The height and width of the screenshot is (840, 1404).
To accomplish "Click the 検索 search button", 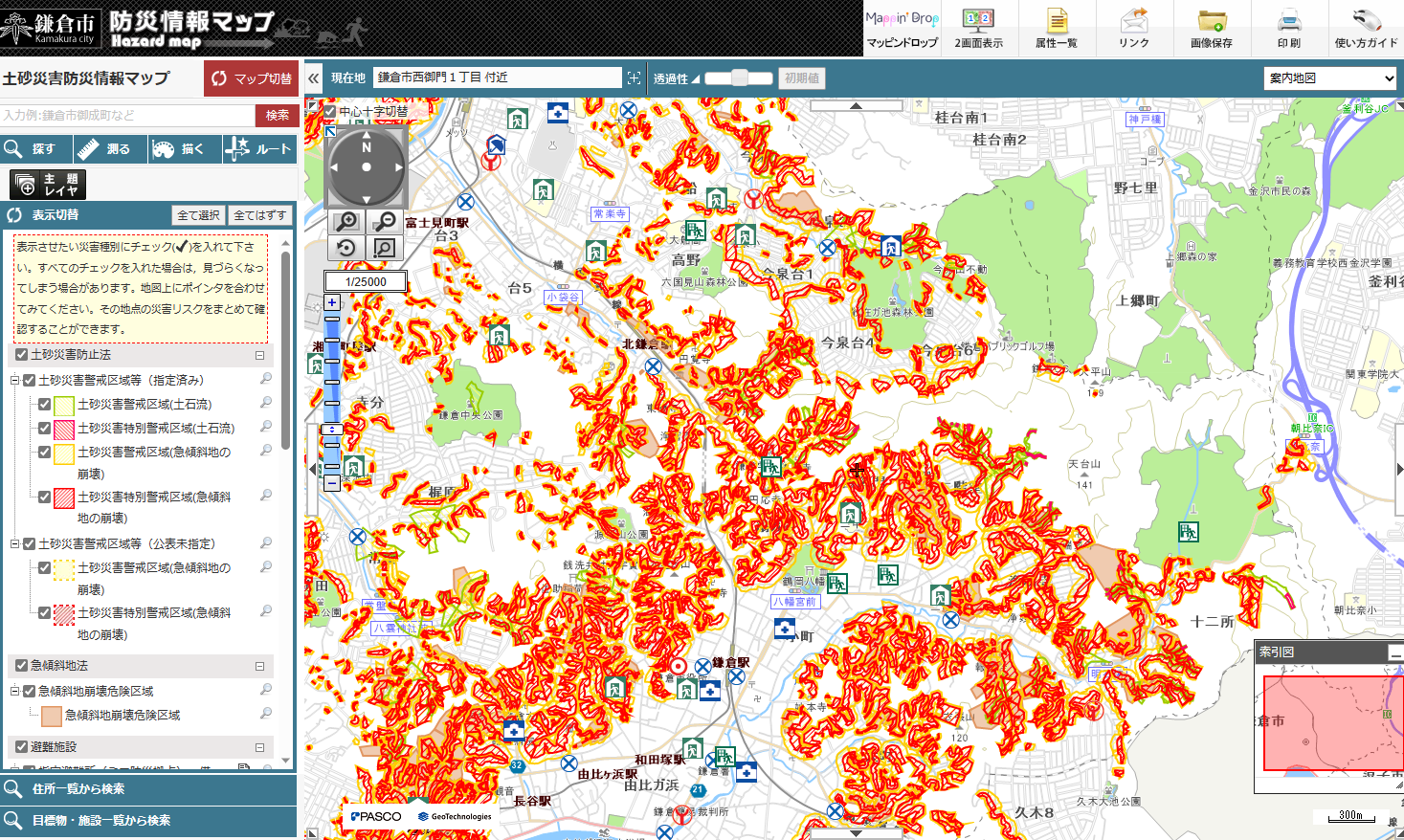I will [x=277, y=115].
